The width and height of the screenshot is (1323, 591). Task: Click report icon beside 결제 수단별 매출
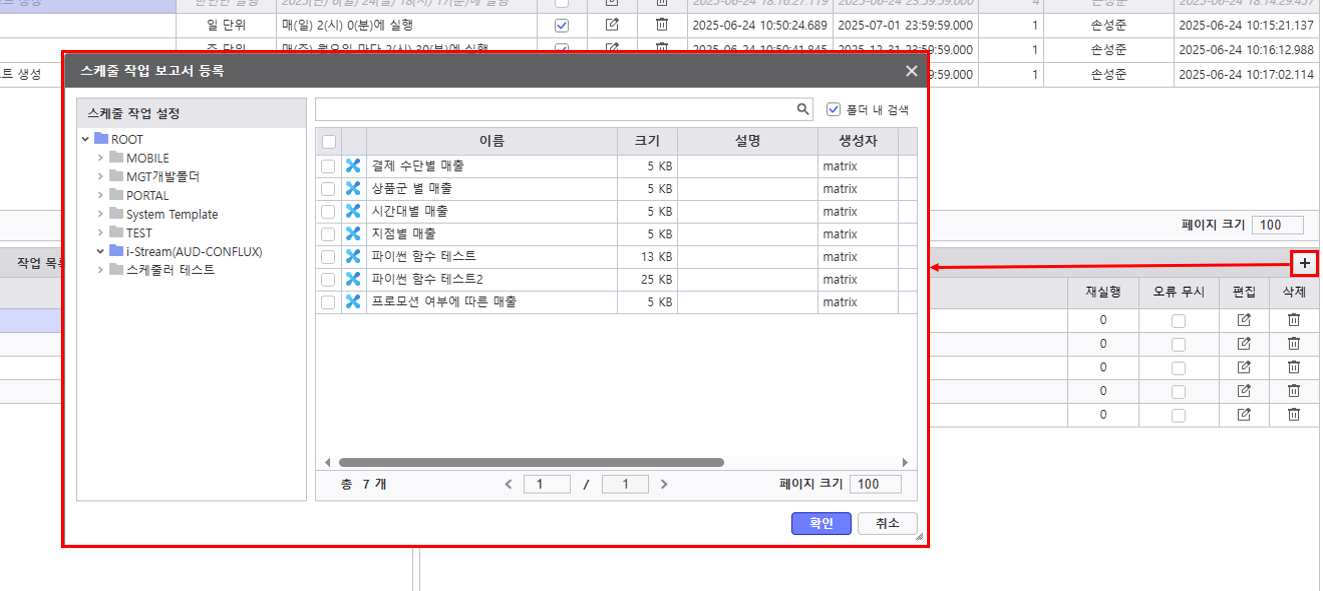point(353,166)
